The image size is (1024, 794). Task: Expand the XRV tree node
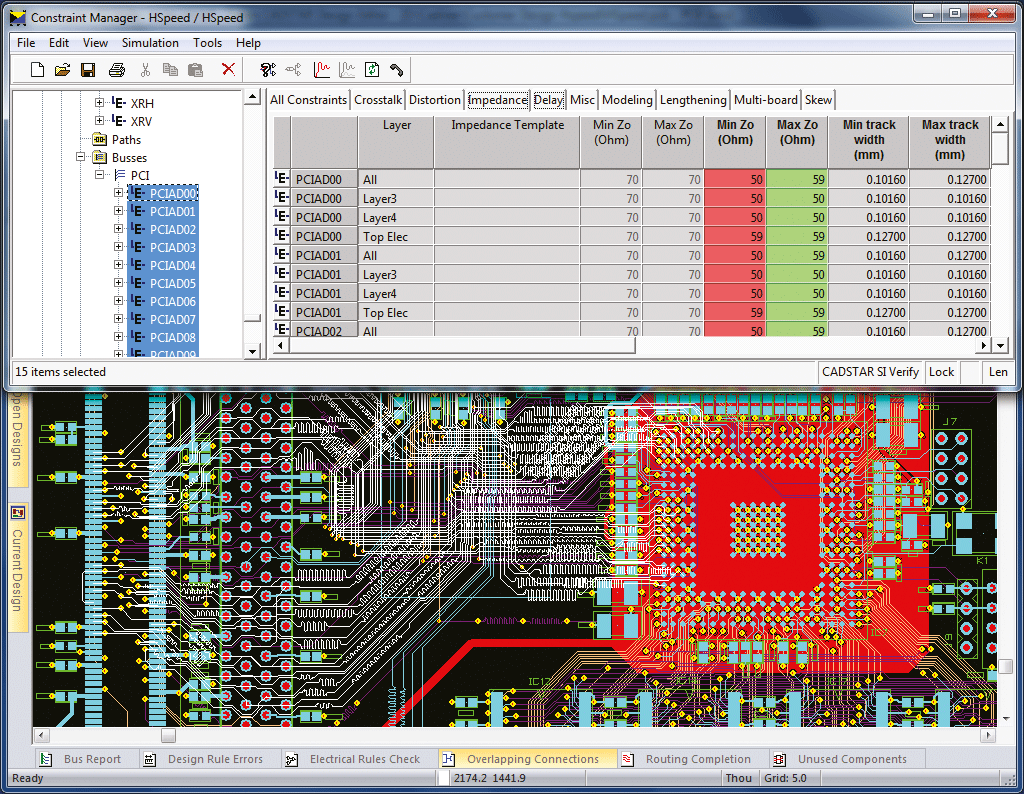click(99, 121)
